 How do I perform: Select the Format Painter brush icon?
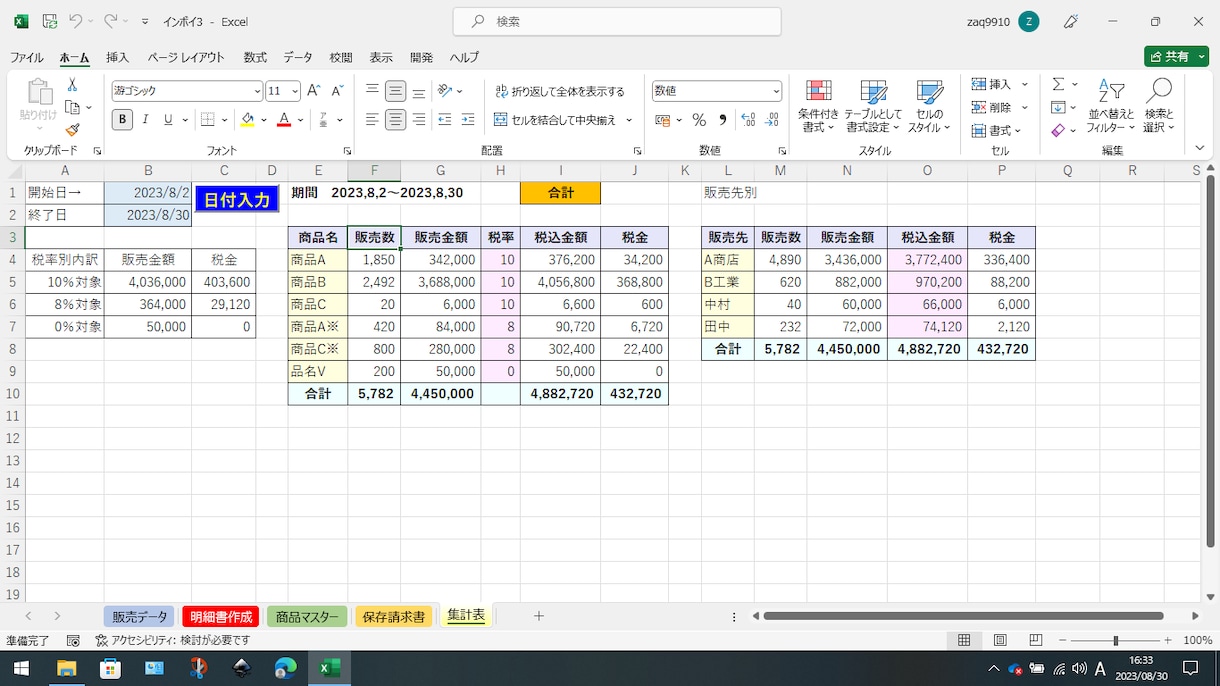(72, 129)
